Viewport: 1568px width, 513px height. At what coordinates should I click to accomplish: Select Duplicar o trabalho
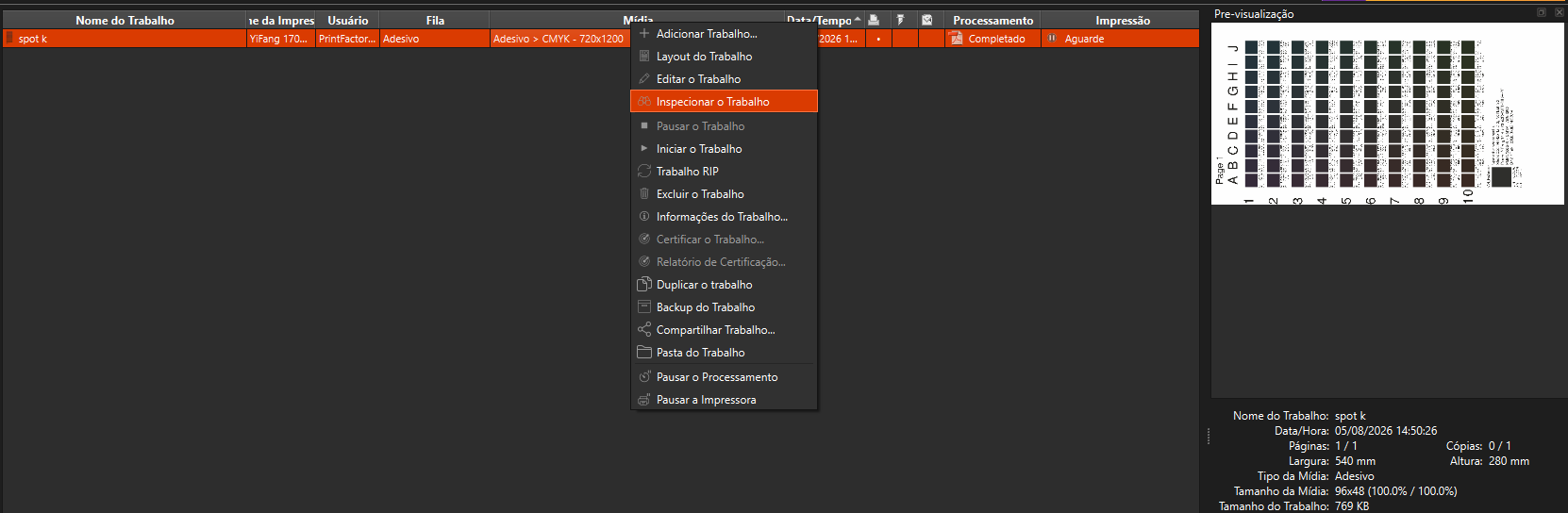click(724, 285)
